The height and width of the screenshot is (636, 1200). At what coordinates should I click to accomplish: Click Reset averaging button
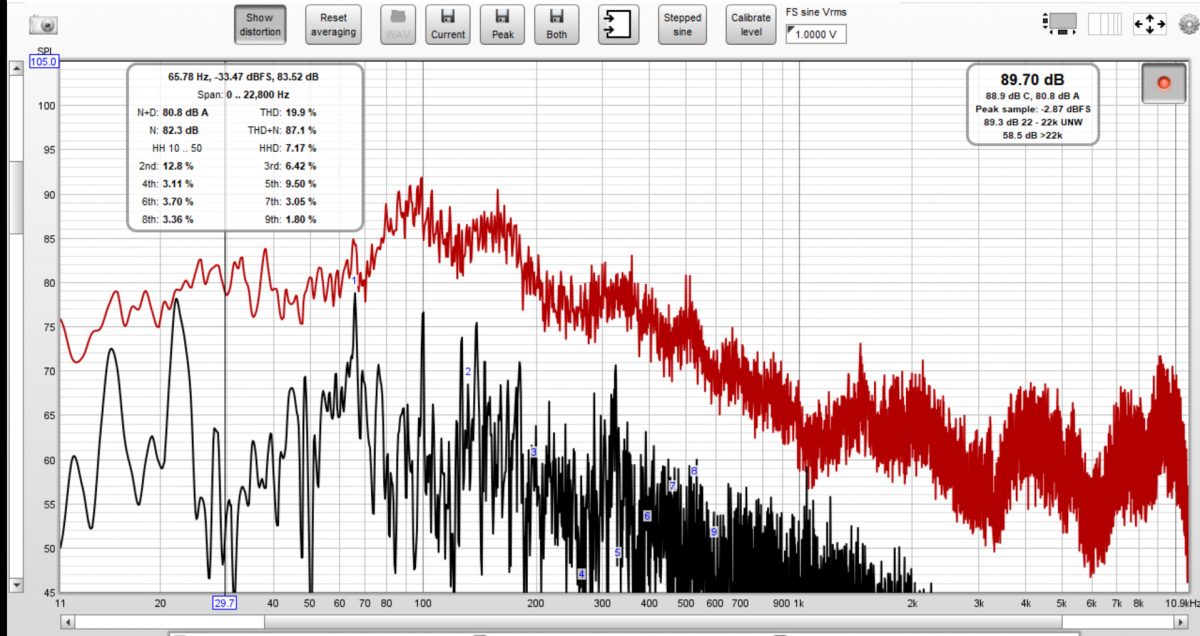333,25
